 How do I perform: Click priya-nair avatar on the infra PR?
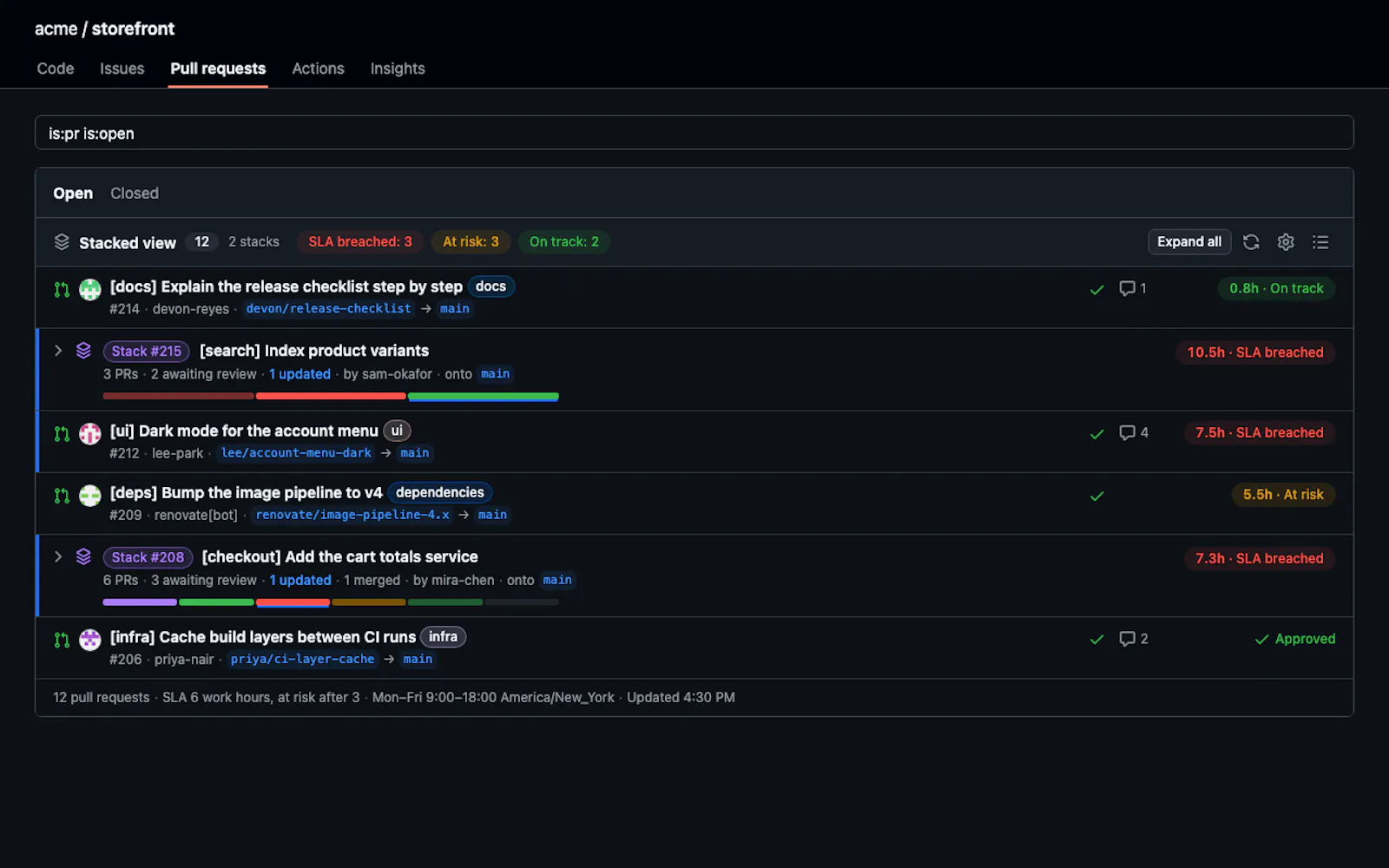pyautogui.click(x=90, y=640)
